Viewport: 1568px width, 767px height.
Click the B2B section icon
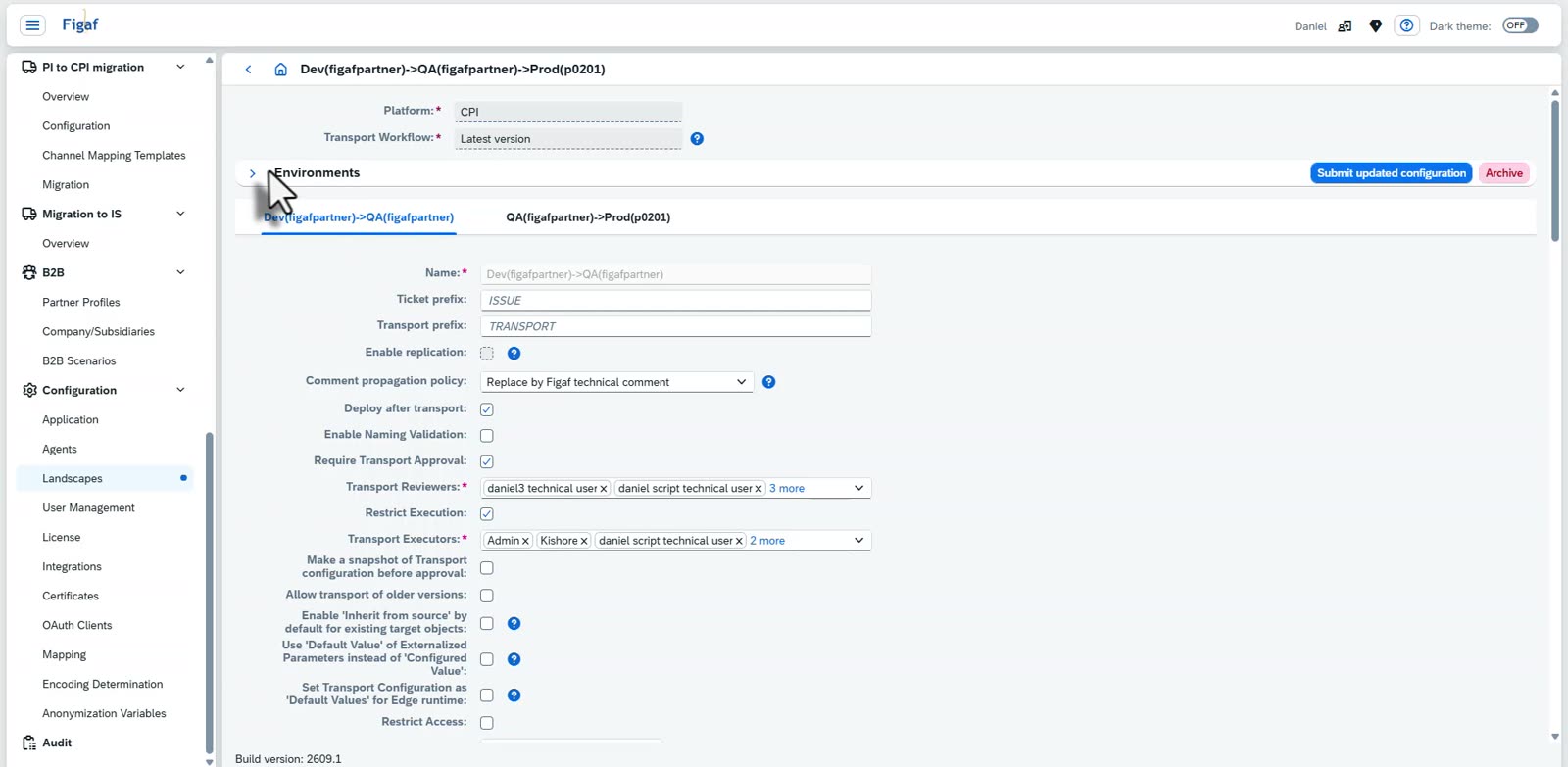coord(29,272)
